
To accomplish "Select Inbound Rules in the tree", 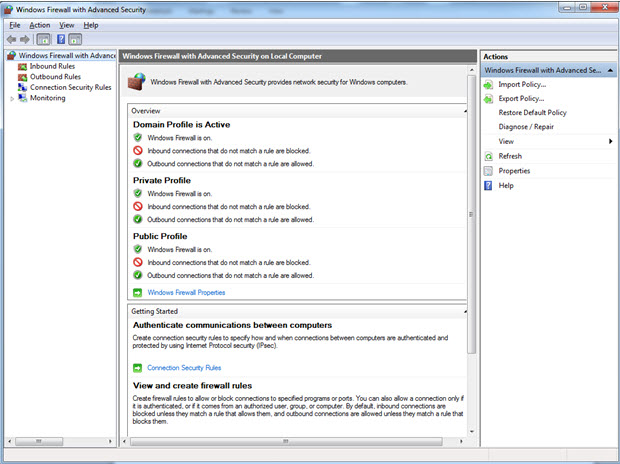I will click(52, 66).
